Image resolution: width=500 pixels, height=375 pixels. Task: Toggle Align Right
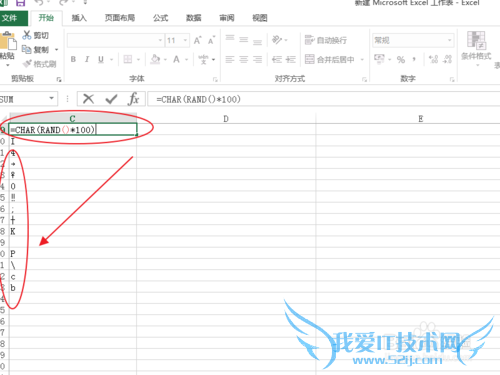[257, 60]
